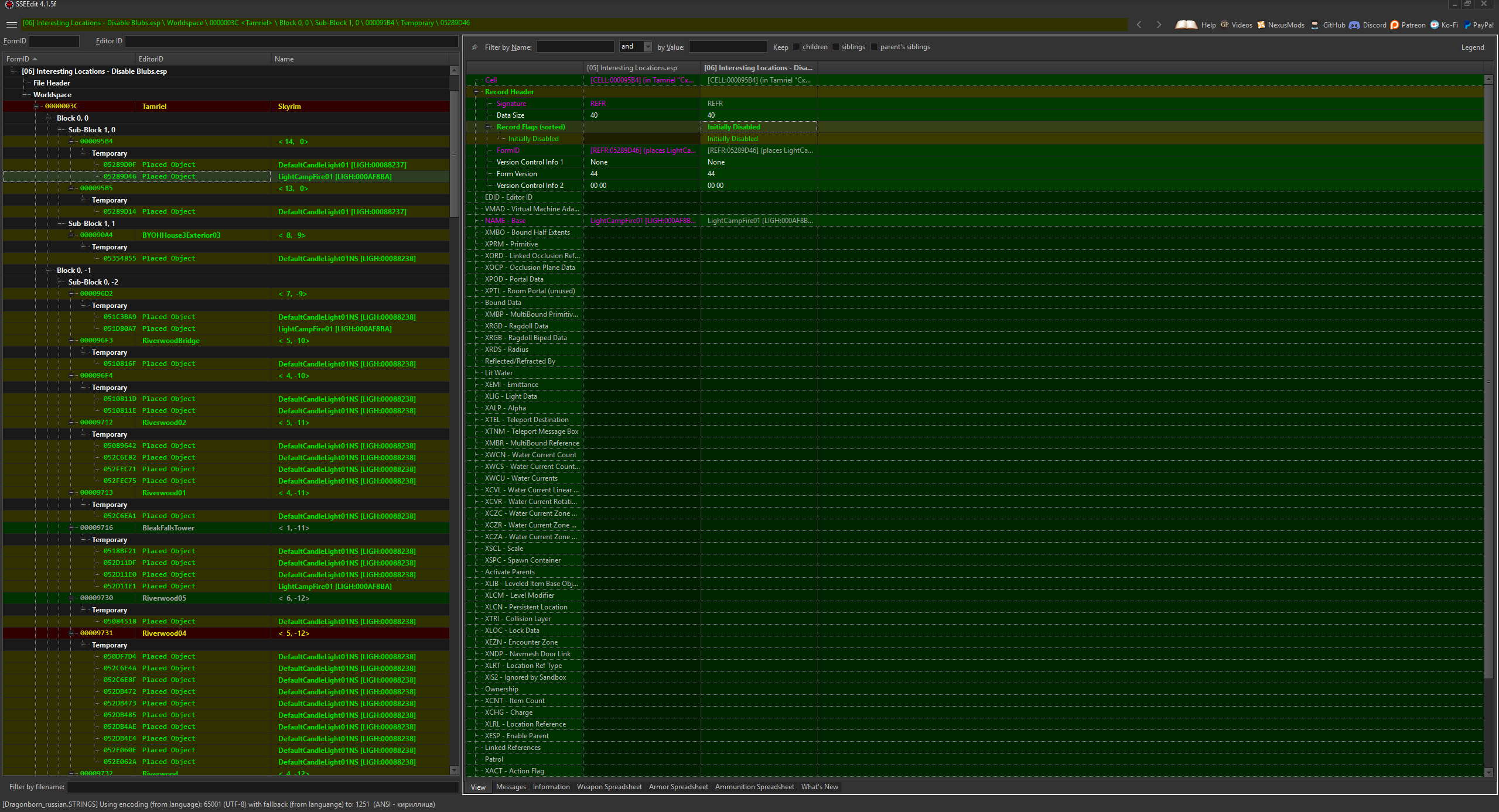Click the pin icon beside Filter by Name

pos(474,47)
